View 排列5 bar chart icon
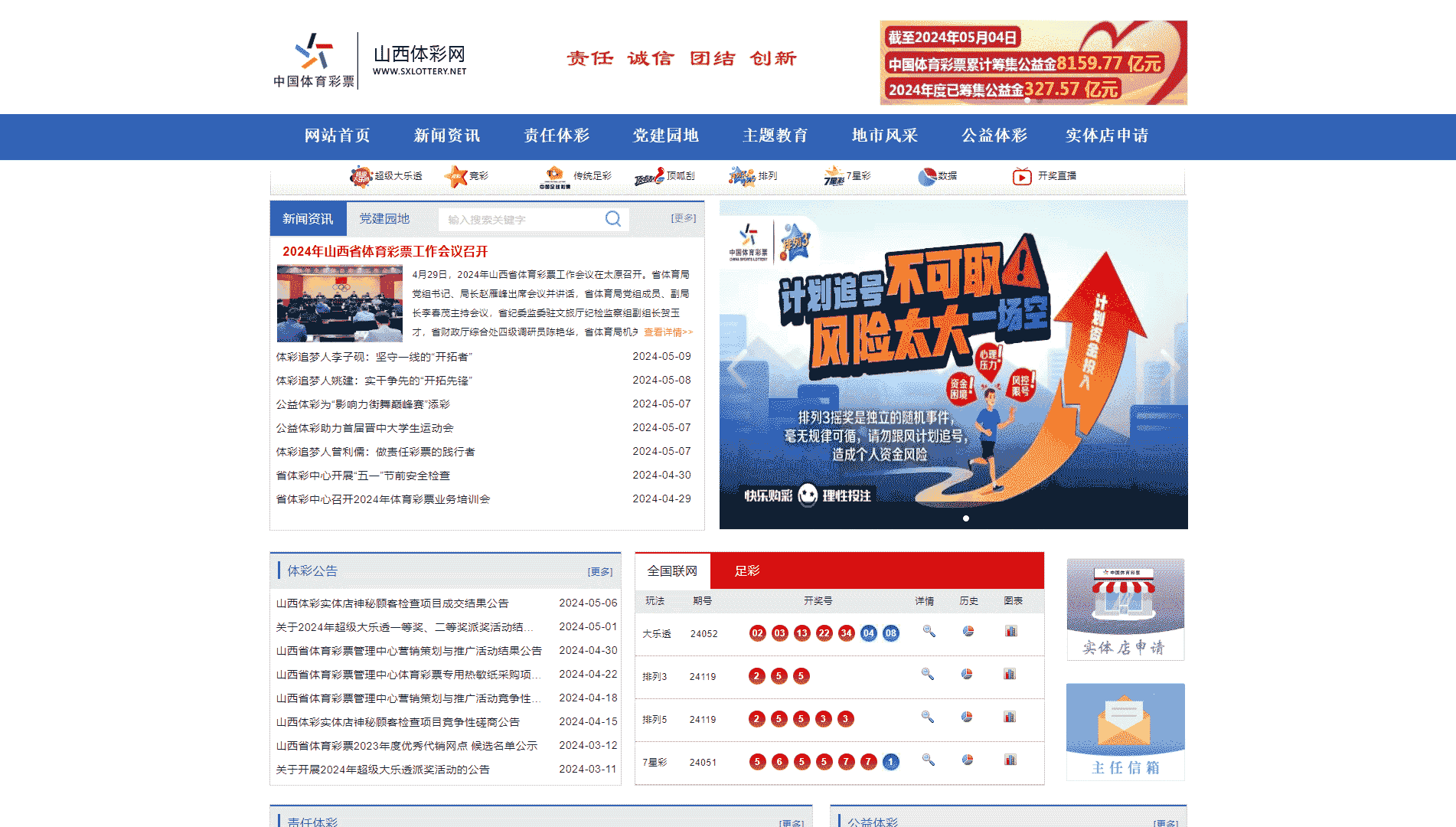 [x=1010, y=717]
